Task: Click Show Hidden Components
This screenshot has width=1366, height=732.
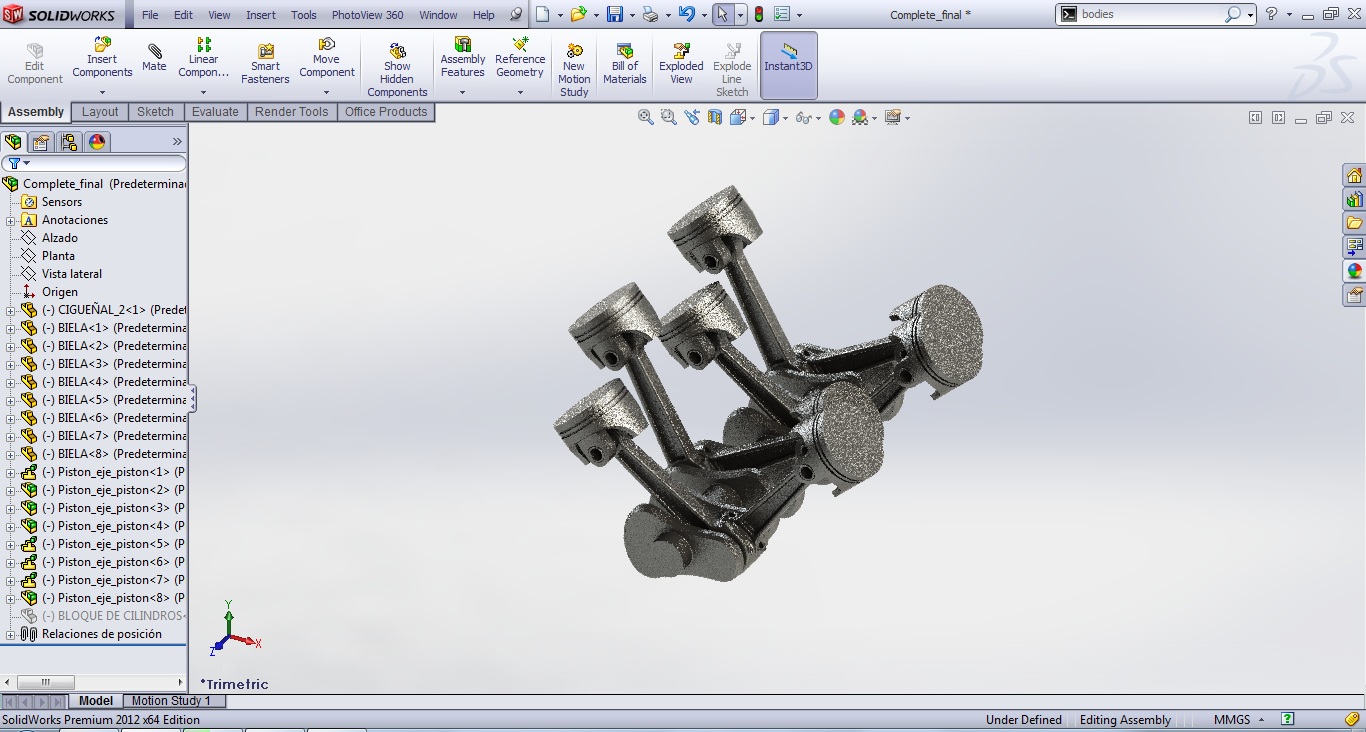Action: point(397,70)
